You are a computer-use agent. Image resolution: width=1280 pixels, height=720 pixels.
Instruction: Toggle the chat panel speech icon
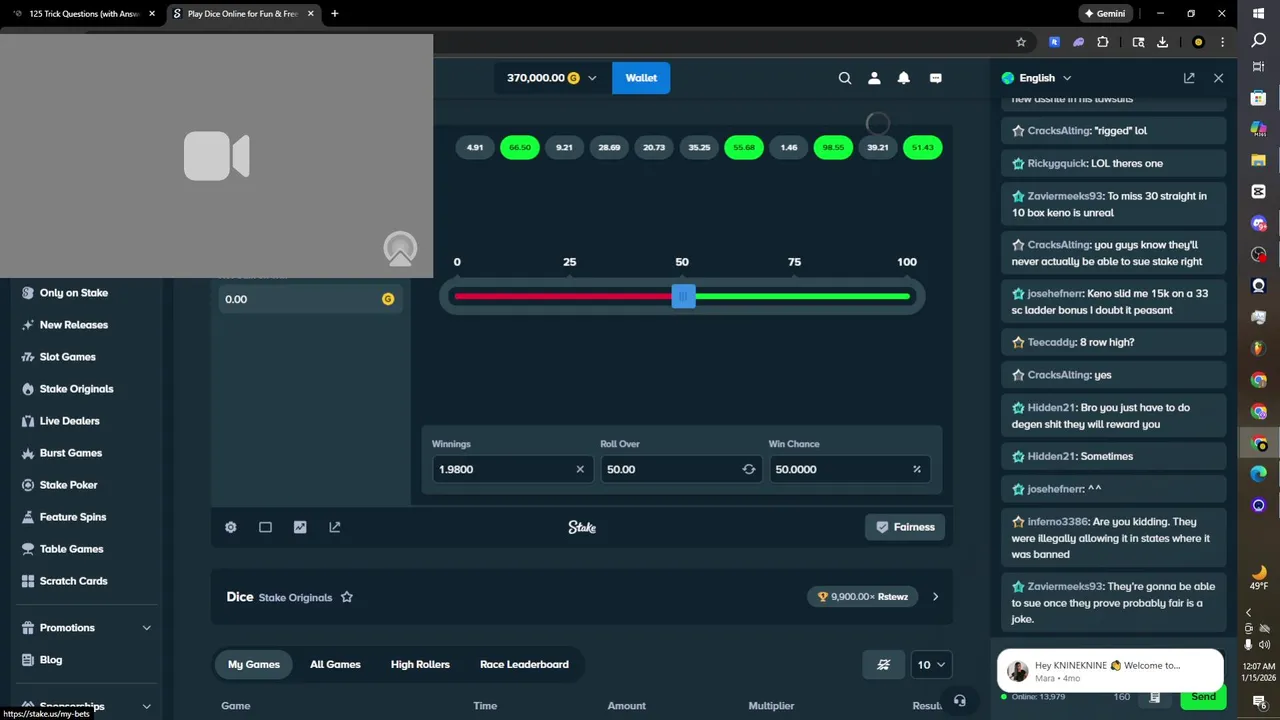coord(936,78)
